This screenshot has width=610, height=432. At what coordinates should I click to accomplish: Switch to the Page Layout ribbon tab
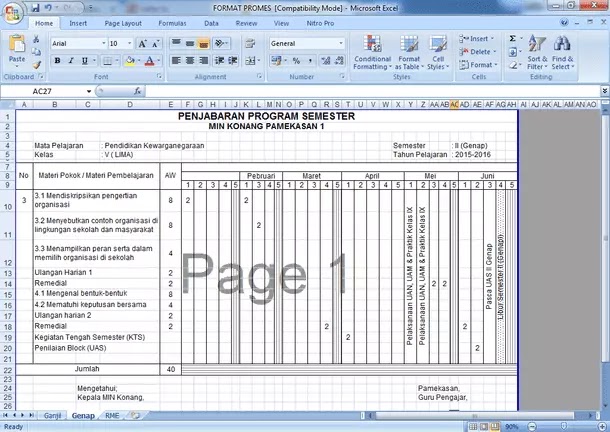123,23
